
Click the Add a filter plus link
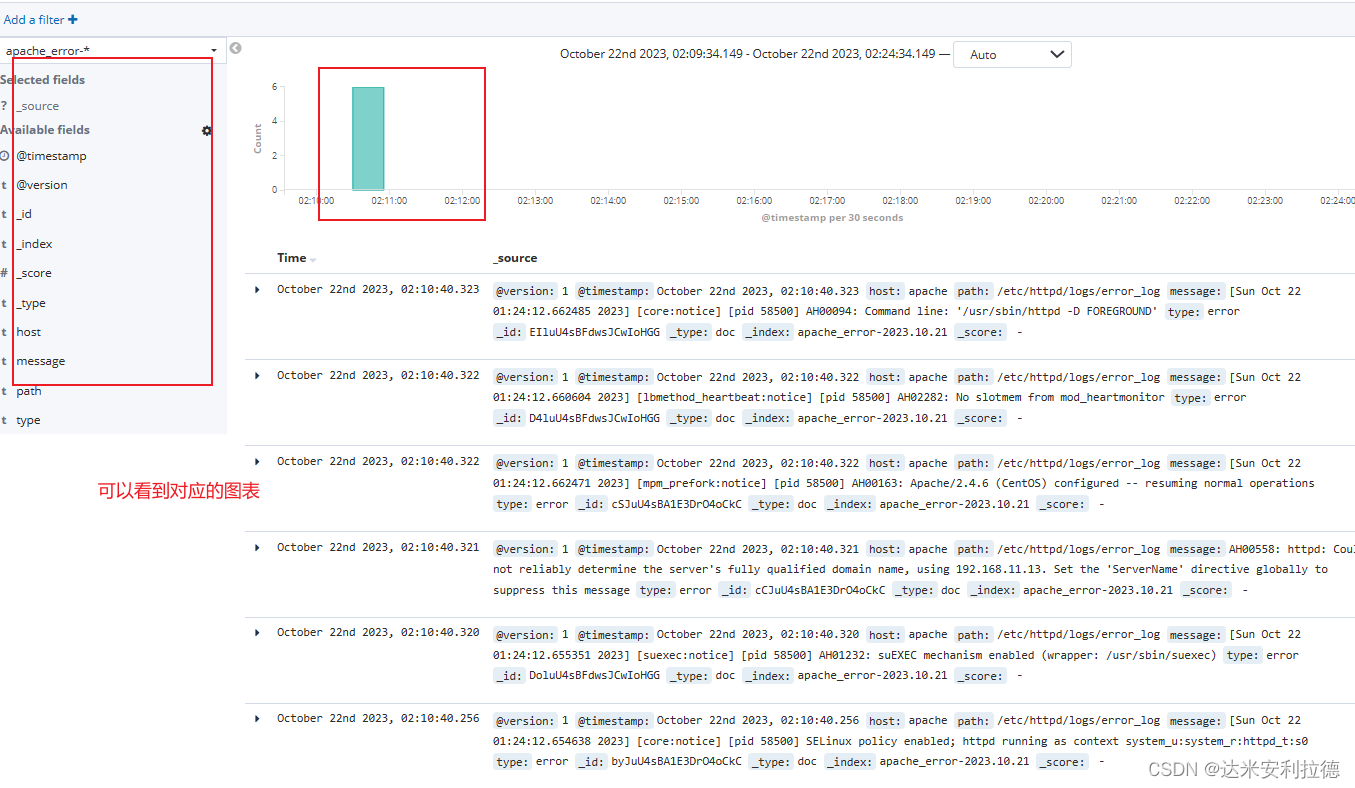coord(40,19)
